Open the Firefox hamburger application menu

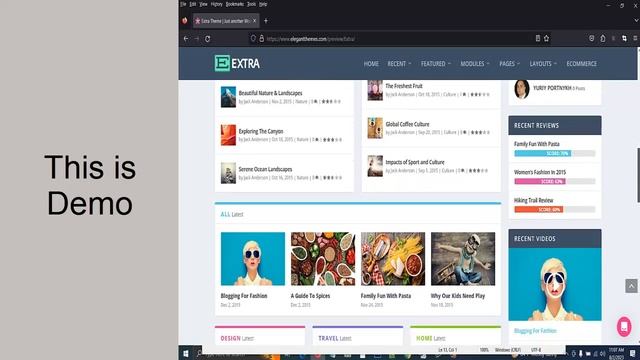point(635,38)
